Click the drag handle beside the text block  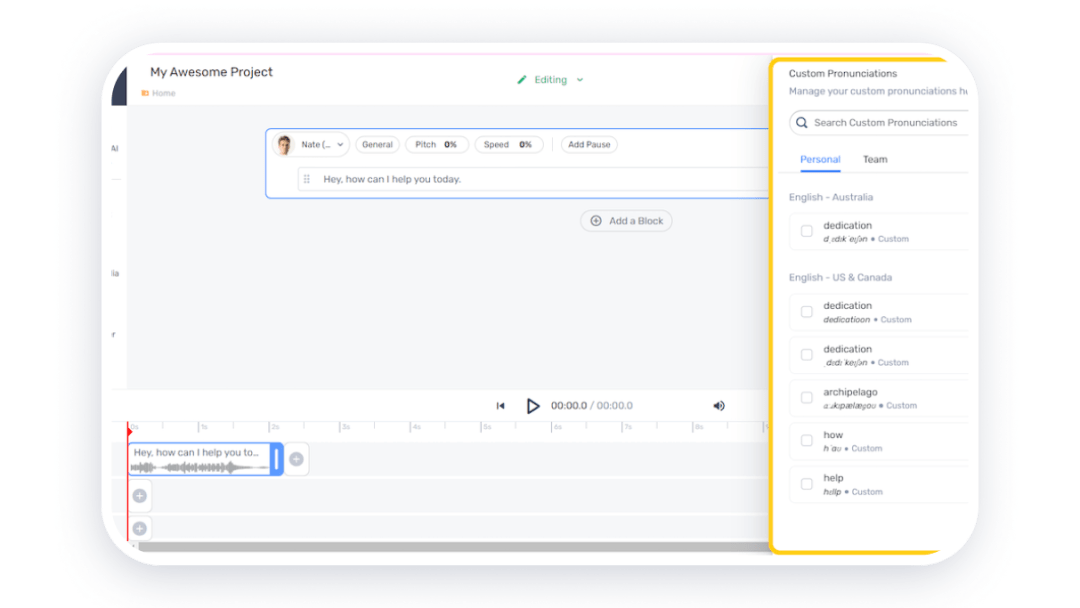click(x=307, y=180)
